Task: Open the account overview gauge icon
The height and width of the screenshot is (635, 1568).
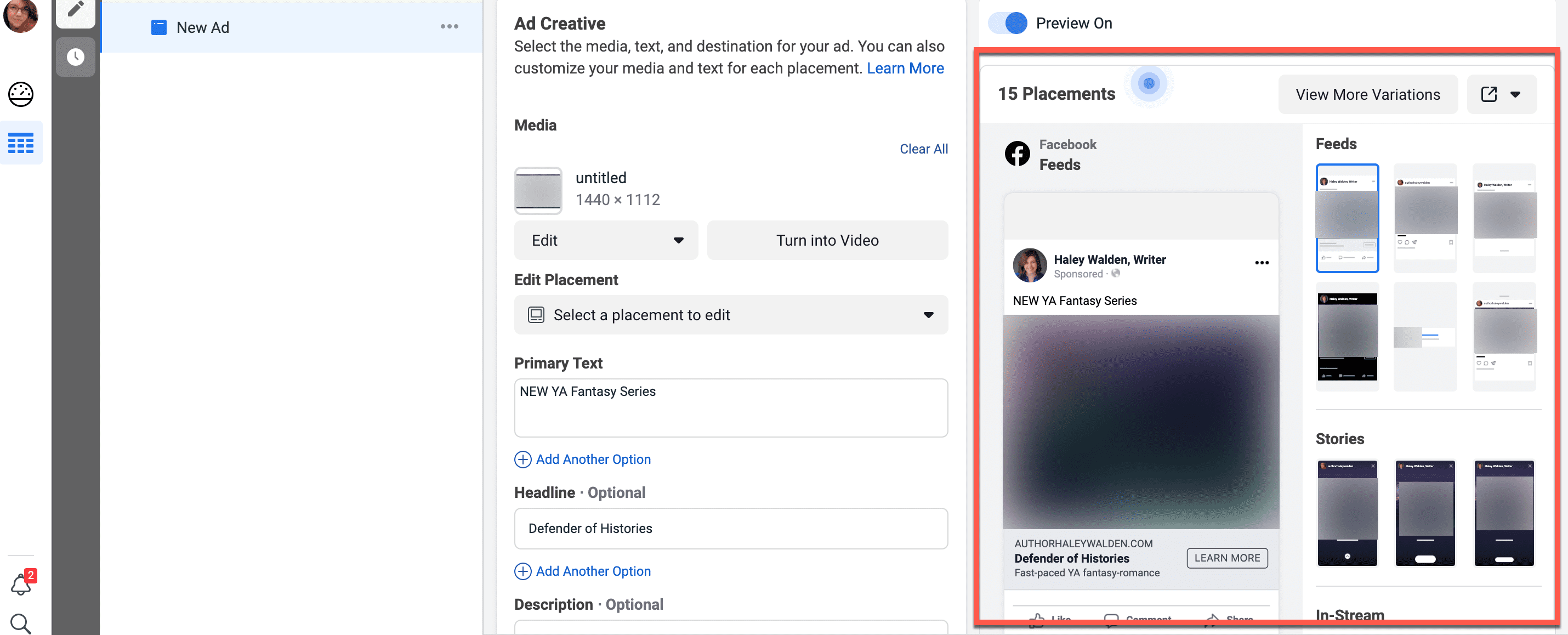Action: [x=21, y=94]
